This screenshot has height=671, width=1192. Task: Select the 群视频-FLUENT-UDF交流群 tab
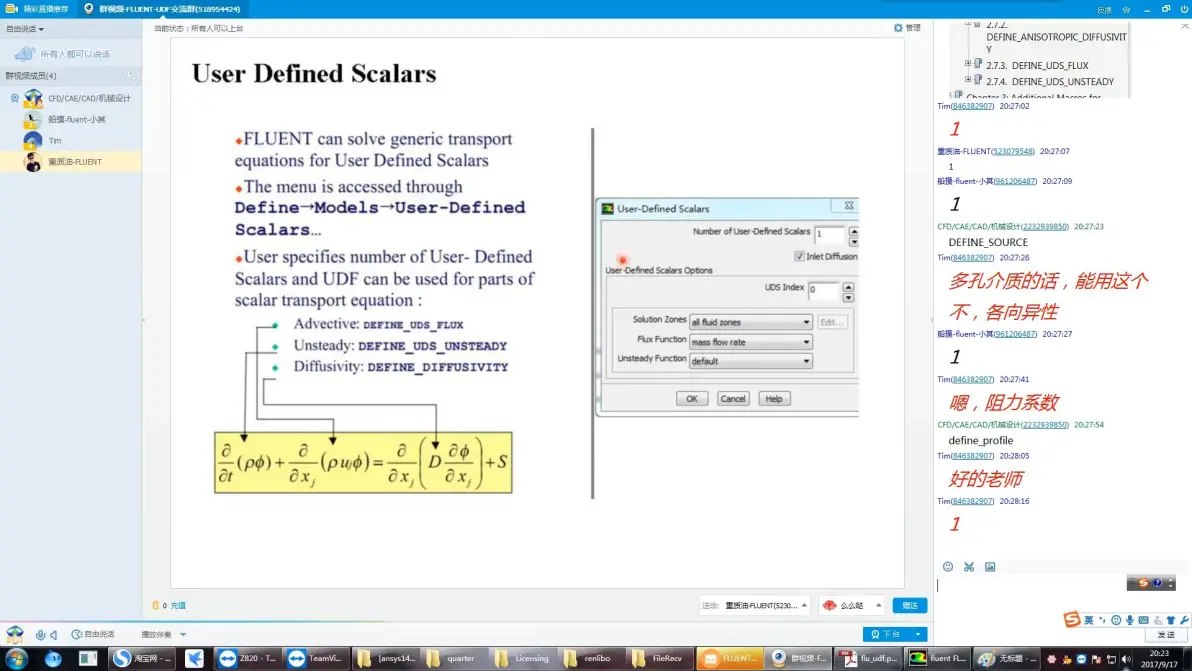162,8
